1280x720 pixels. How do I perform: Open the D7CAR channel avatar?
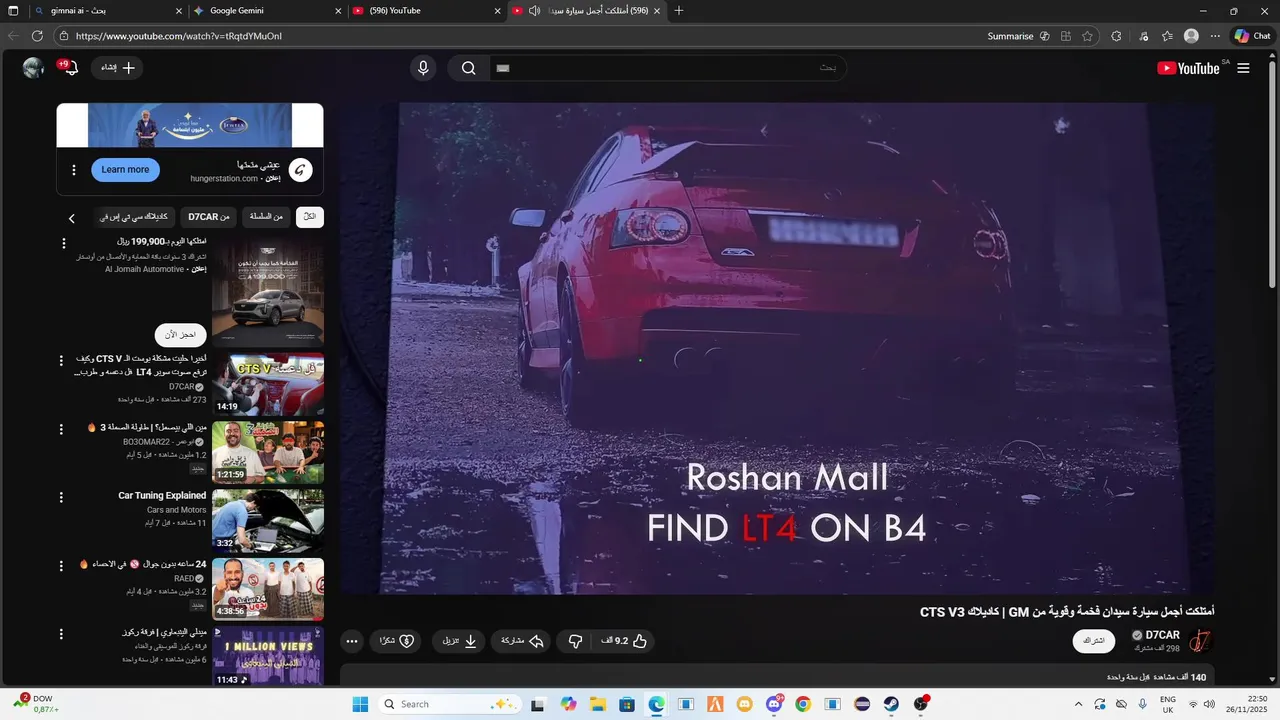[1200, 641]
